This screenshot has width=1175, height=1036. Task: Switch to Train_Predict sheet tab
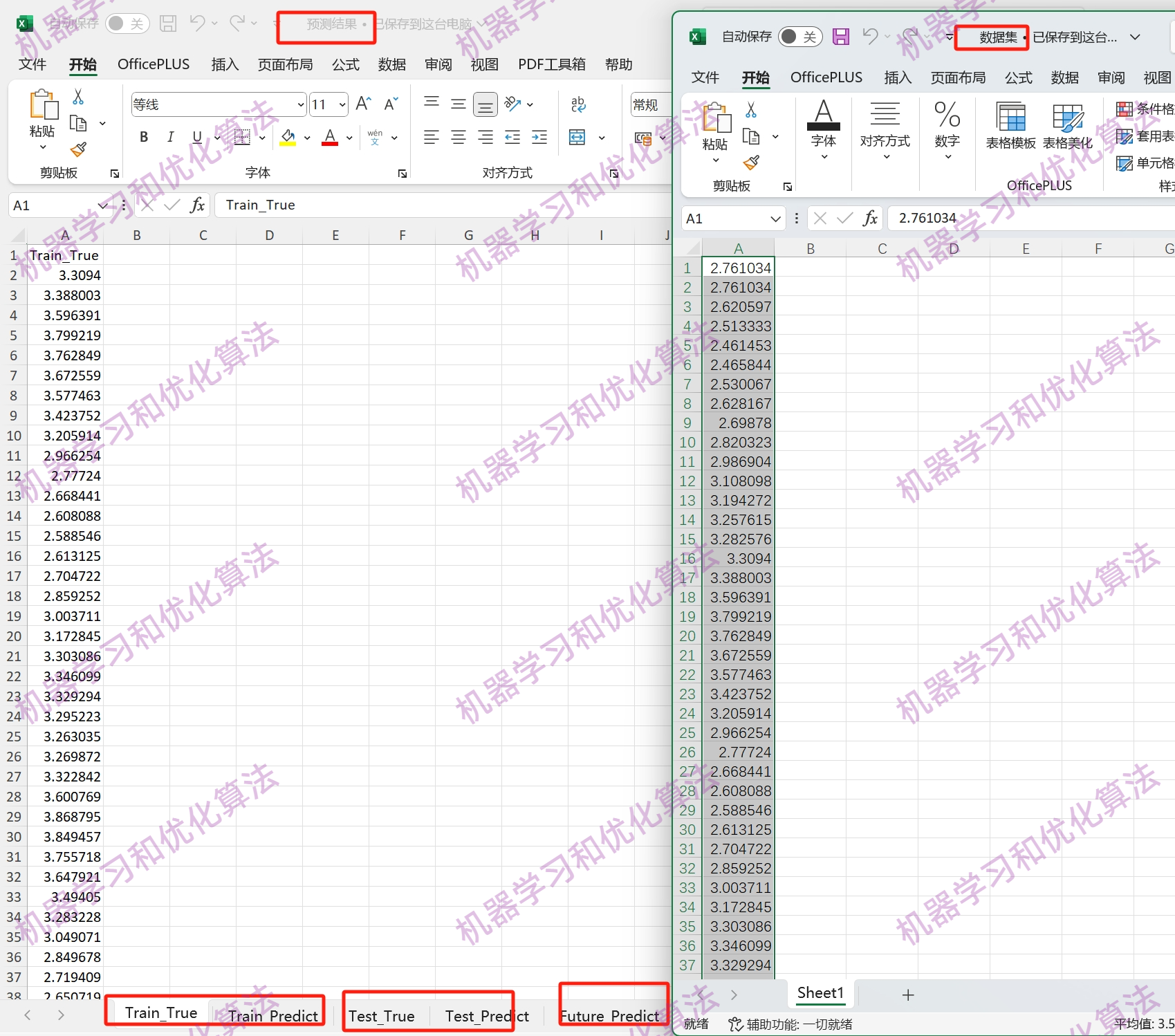[273, 1015]
